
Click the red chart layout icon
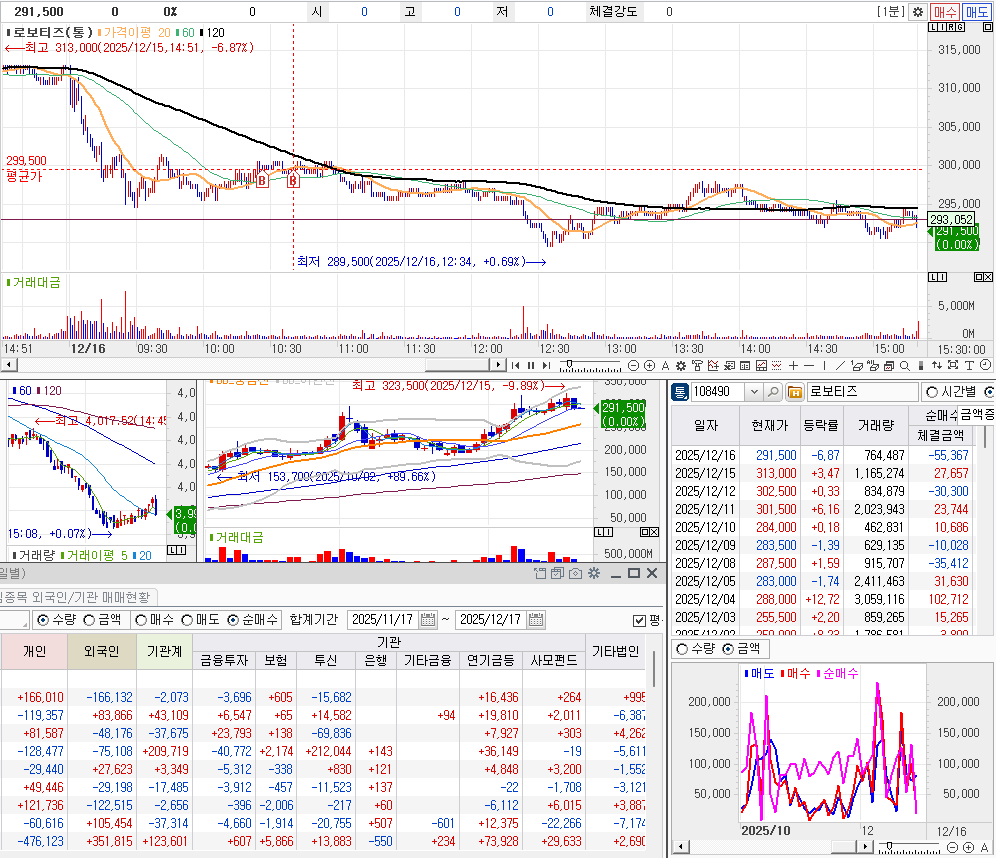[x=761, y=365]
